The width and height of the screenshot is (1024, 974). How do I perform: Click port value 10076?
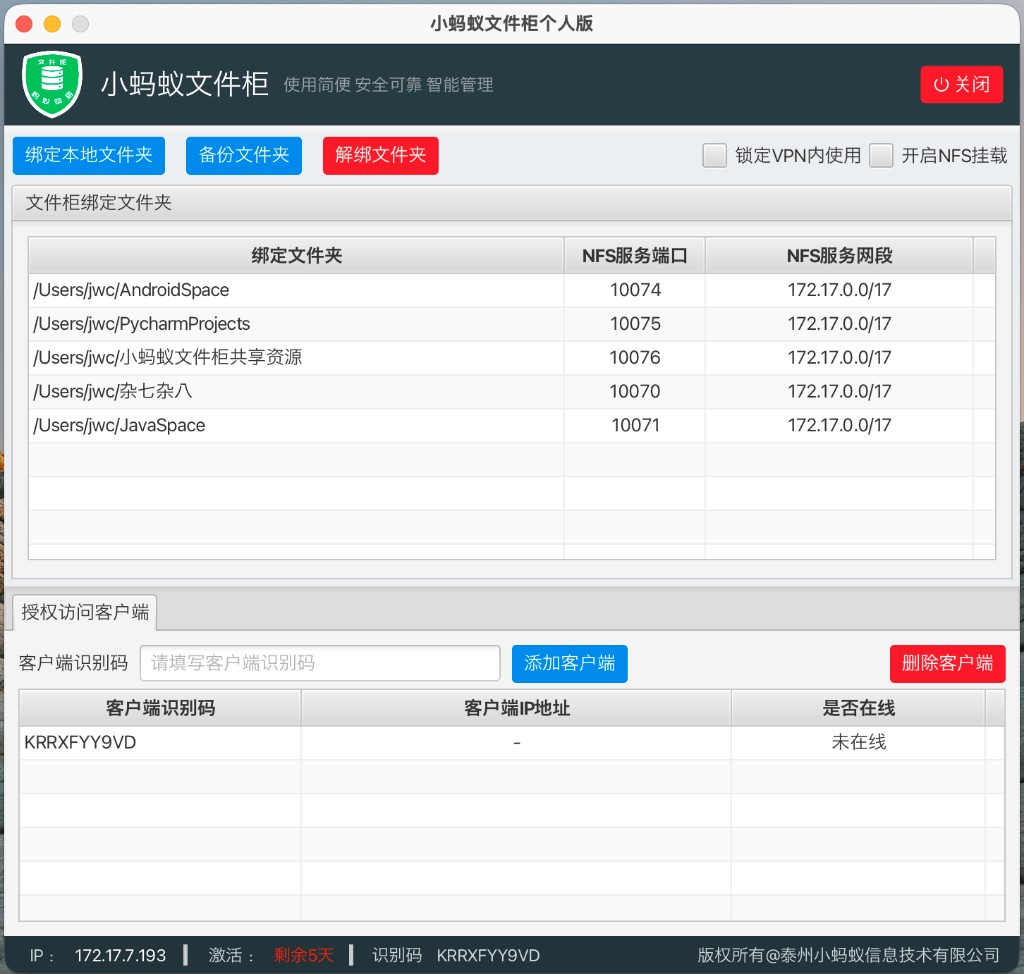click(635, 358)
